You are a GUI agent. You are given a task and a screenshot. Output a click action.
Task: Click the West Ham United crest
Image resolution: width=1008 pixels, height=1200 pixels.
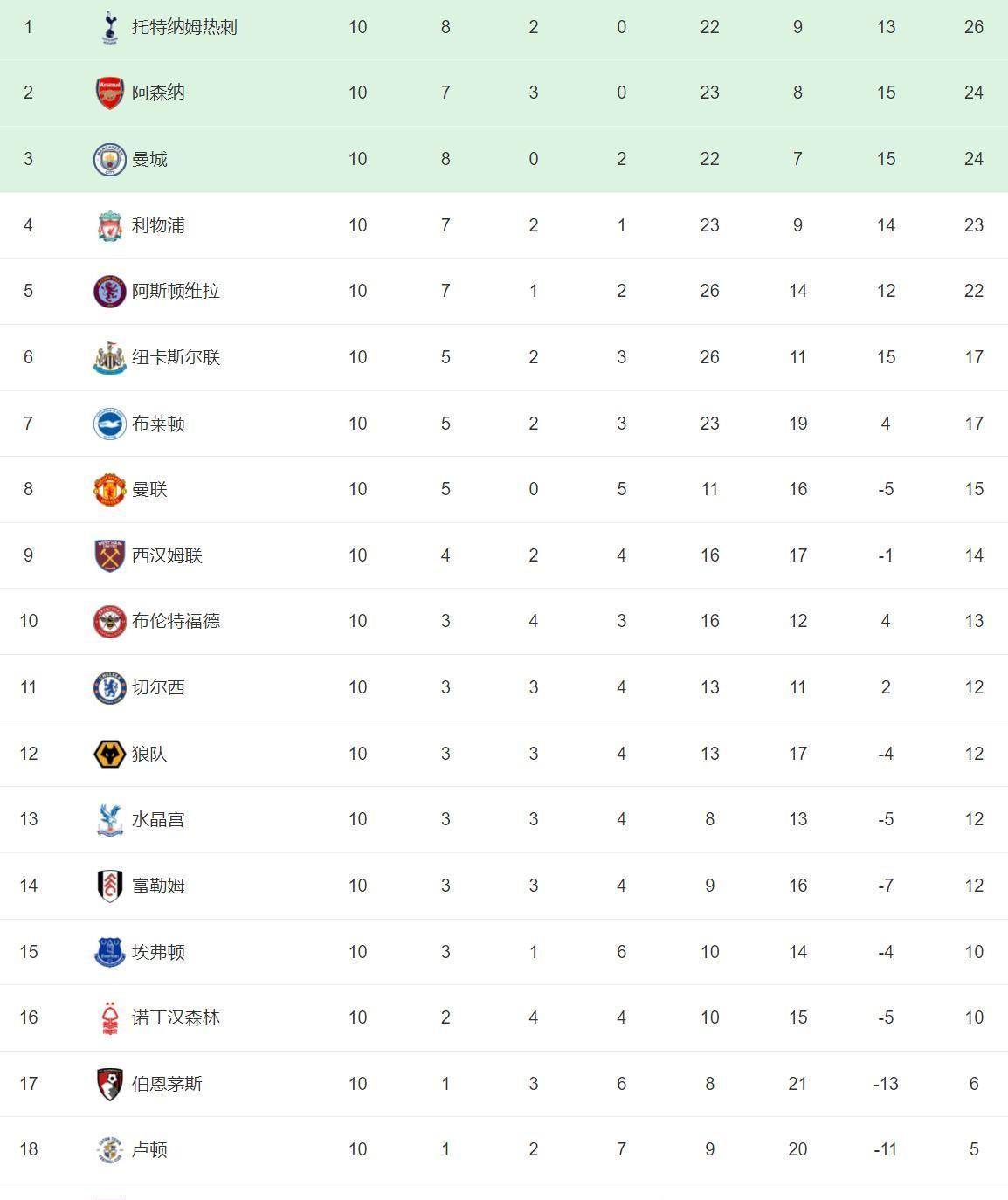coord(109,555)
